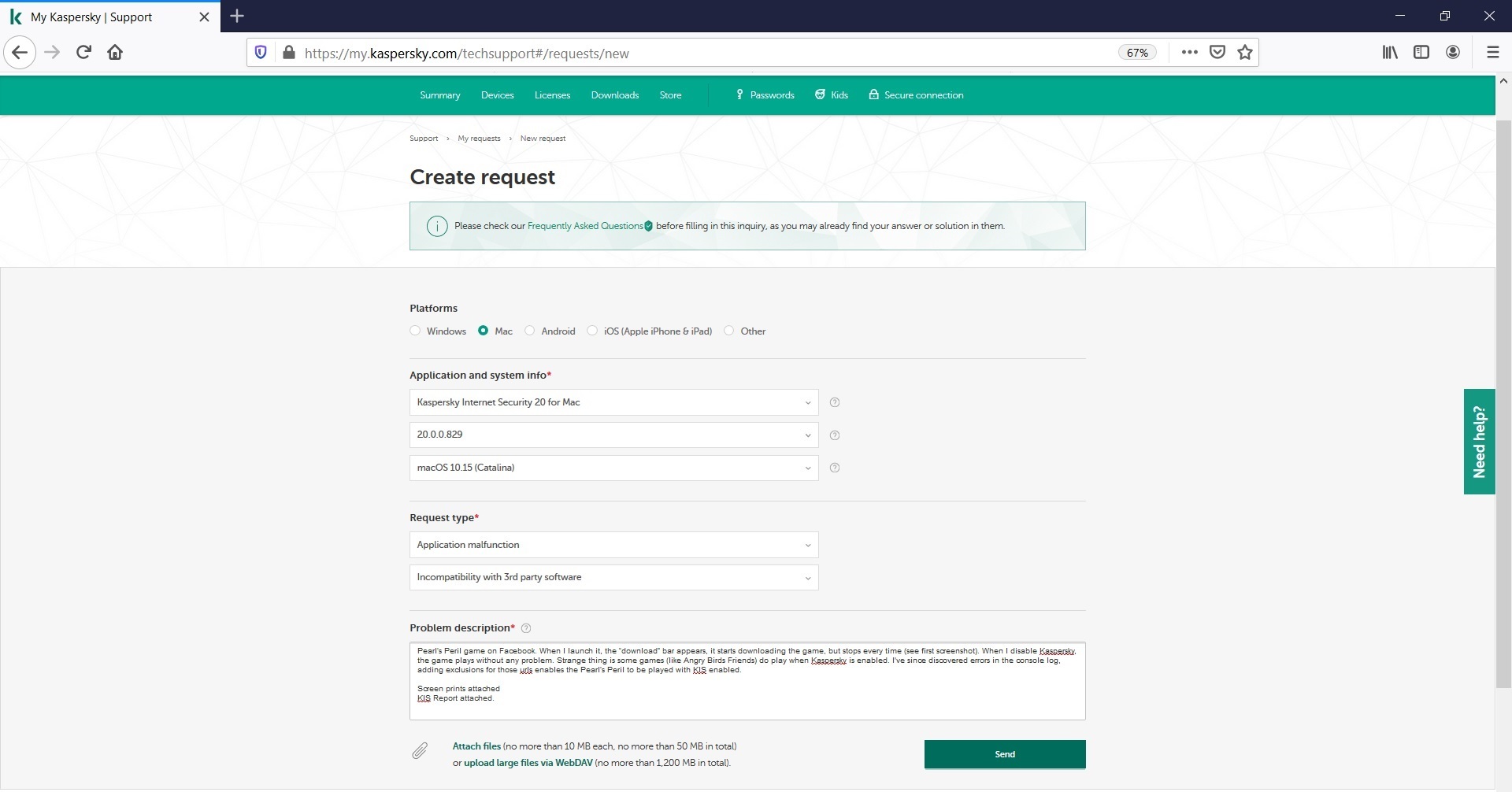Open the Licenses menu item

[552, 95]
